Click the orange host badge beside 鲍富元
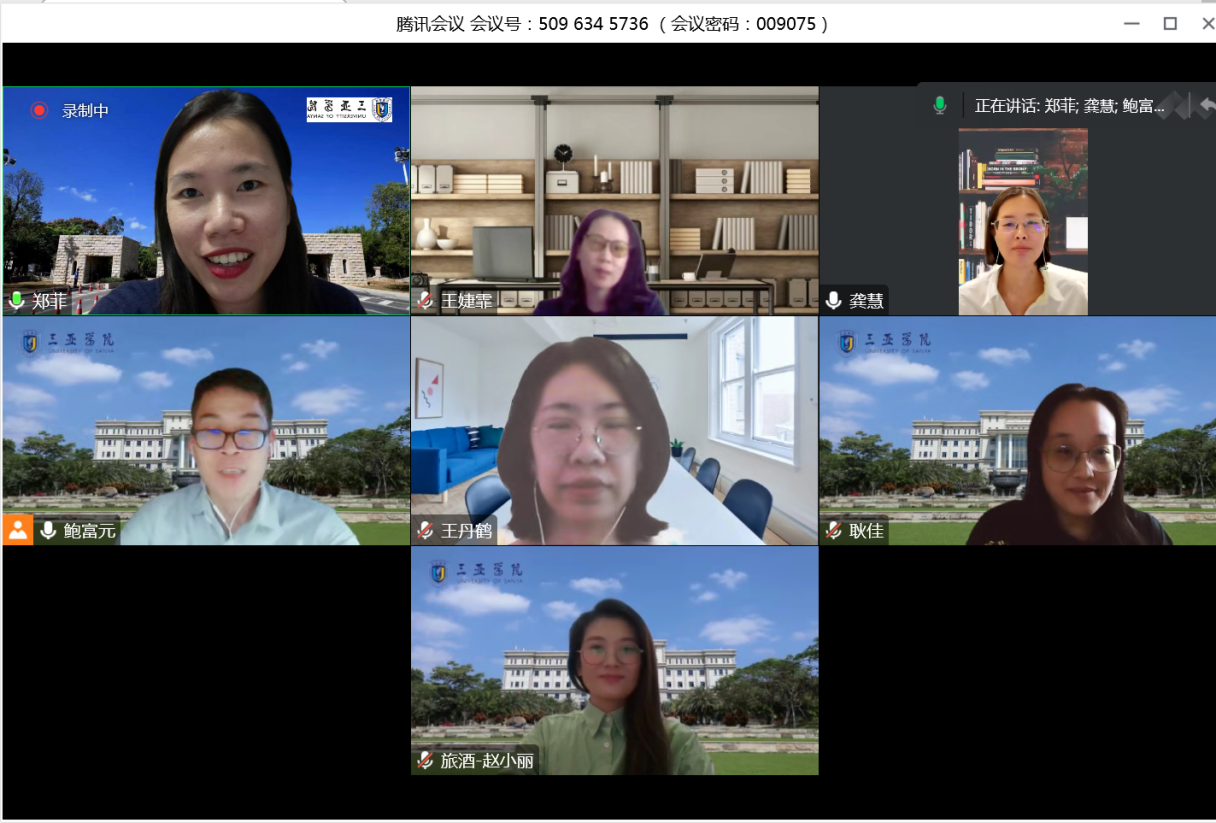This screenshot has height=823, width=1216. 18,530
